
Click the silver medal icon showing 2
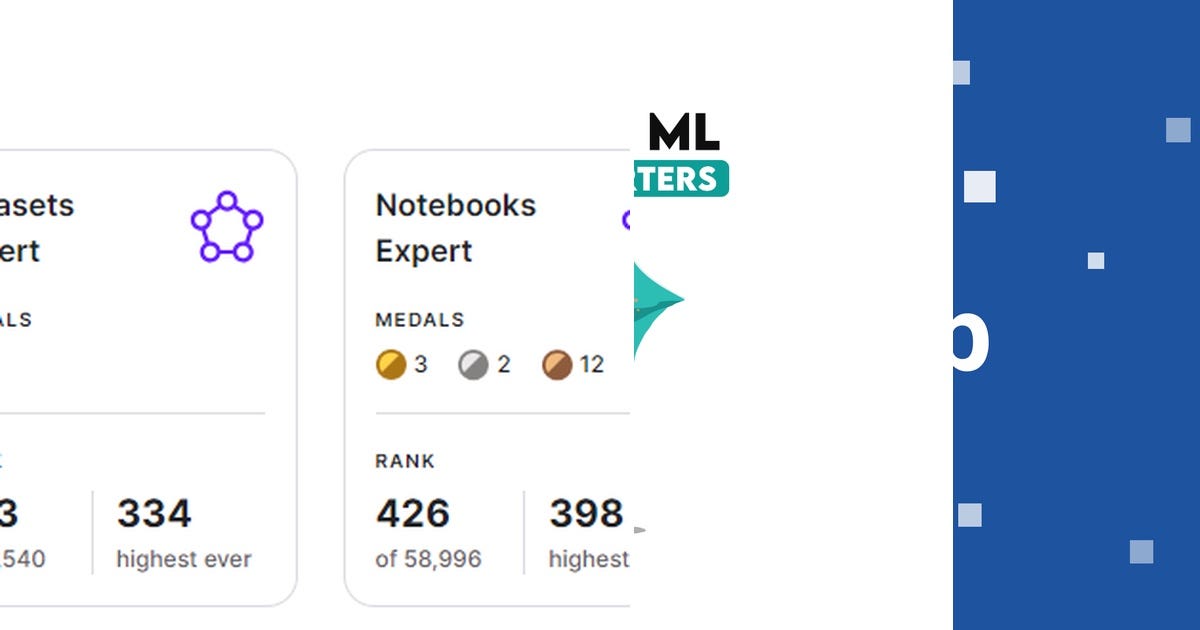point(471,364)
